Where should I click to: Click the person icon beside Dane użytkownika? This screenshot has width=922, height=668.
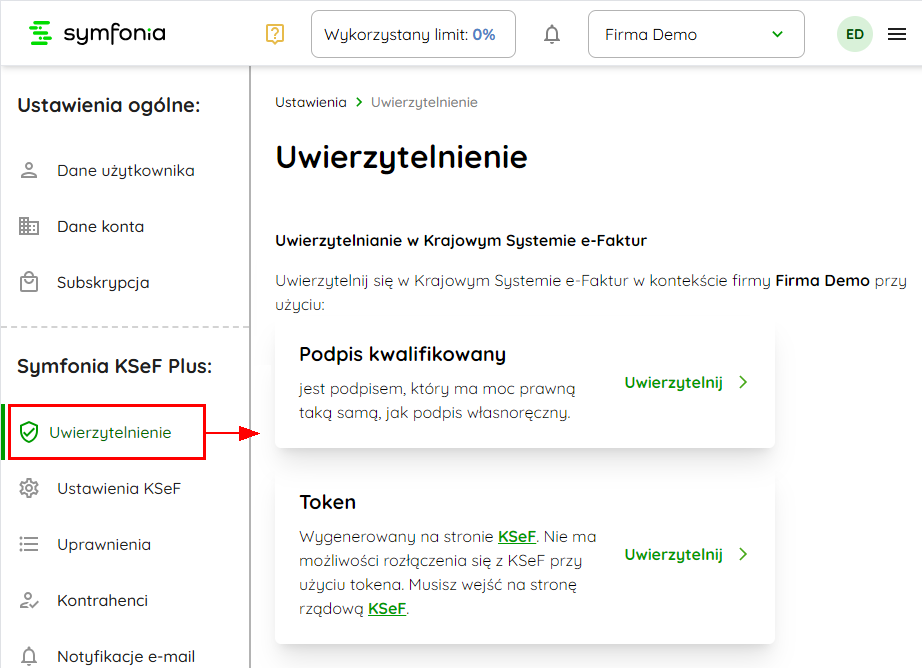[x=29, y=171]
